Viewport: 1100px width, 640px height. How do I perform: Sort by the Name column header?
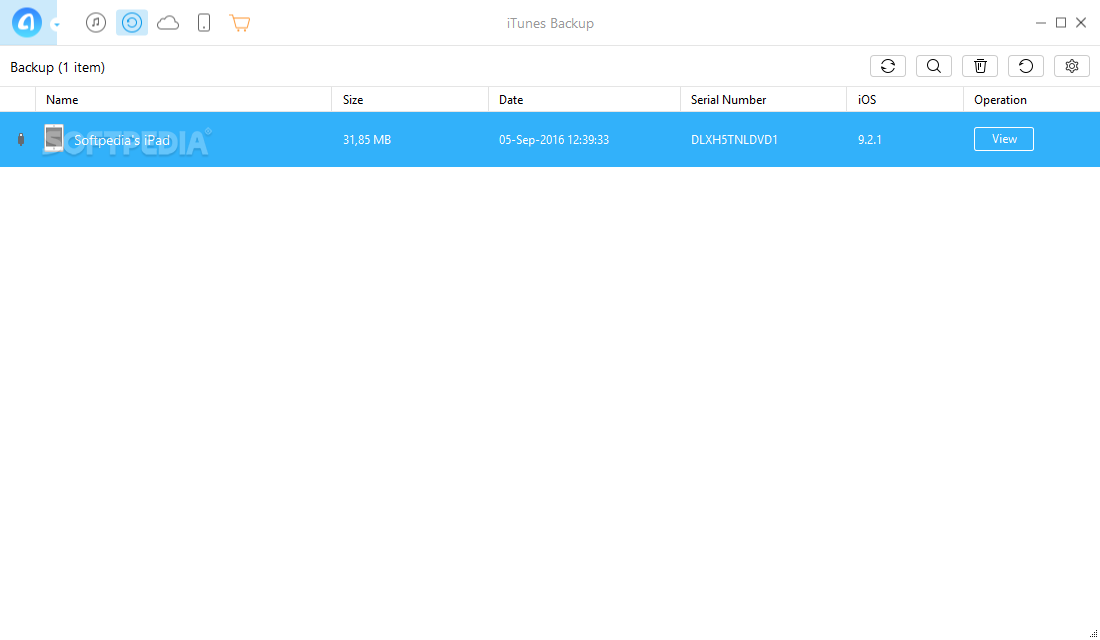(x=184, y=100)
